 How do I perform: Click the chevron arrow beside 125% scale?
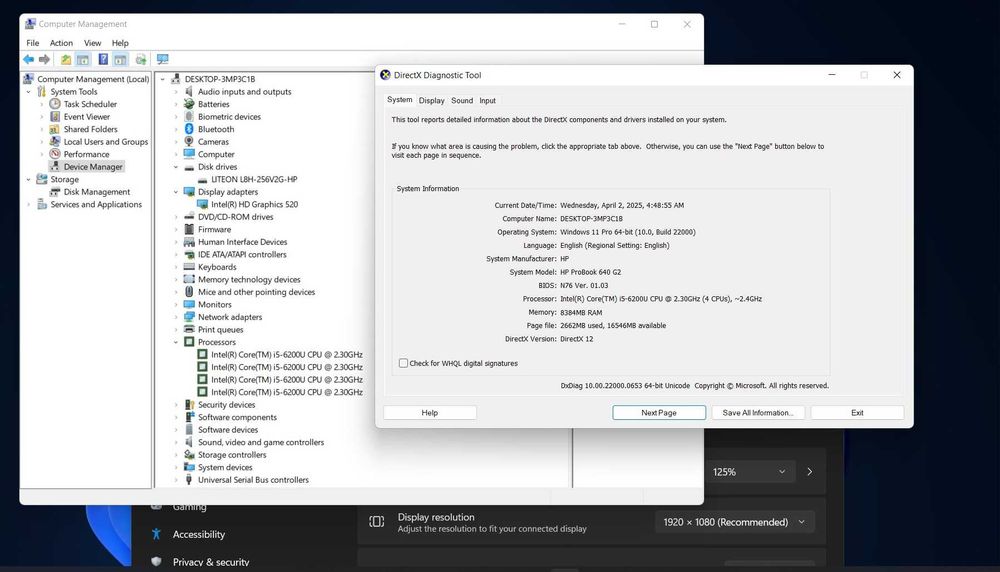[x=810, y=472]
